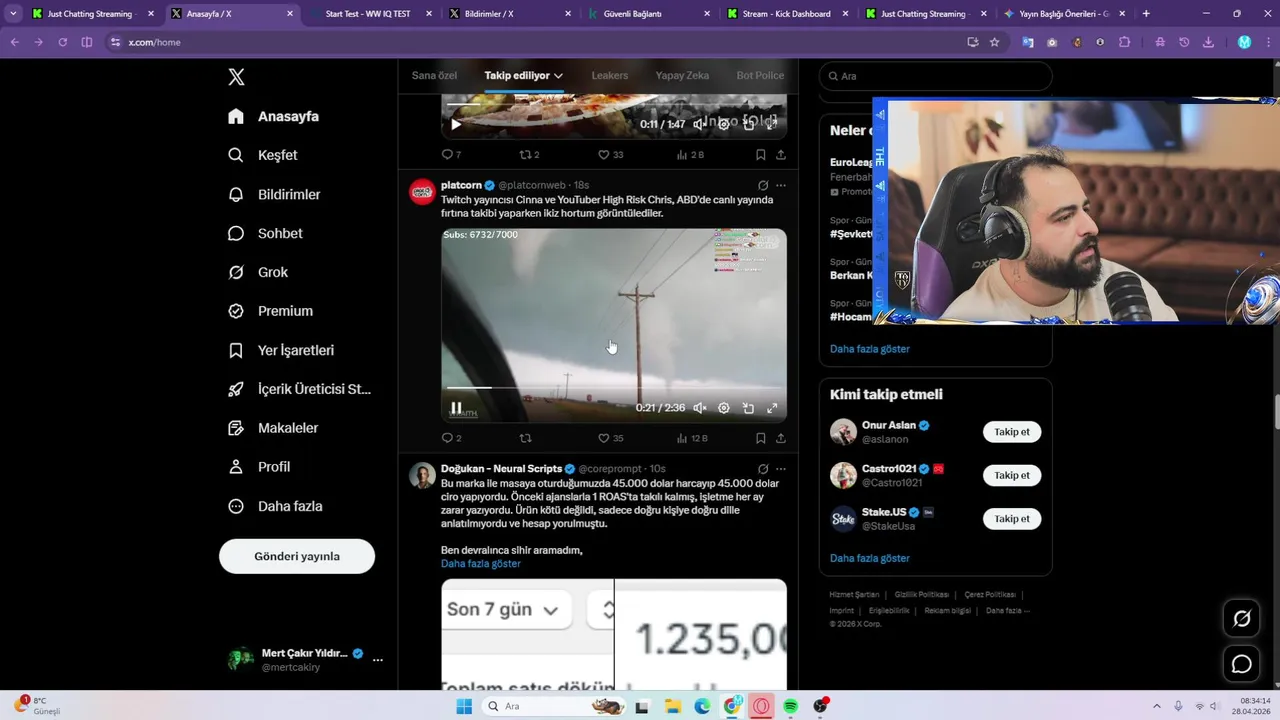Repost the platcorn post
Screen dimensions: 1280x720
click(526, 438)
